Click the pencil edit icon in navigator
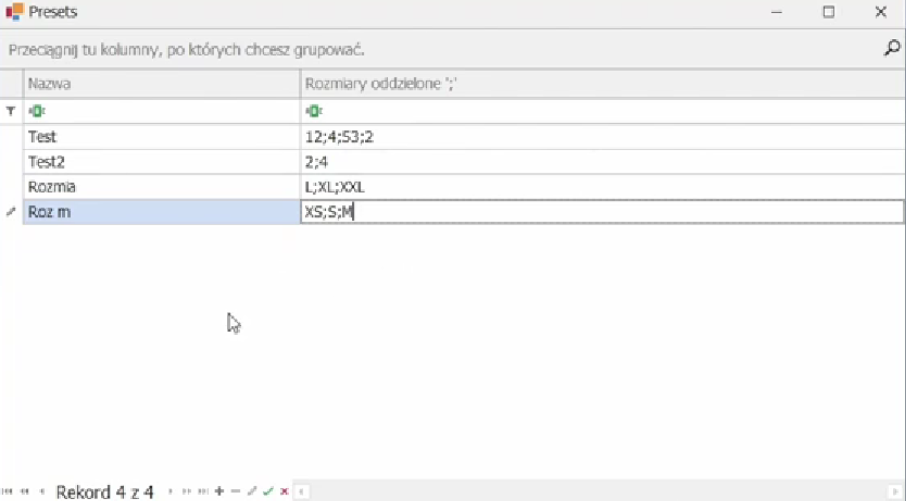 pyautogui.click(x=252, y=491)
